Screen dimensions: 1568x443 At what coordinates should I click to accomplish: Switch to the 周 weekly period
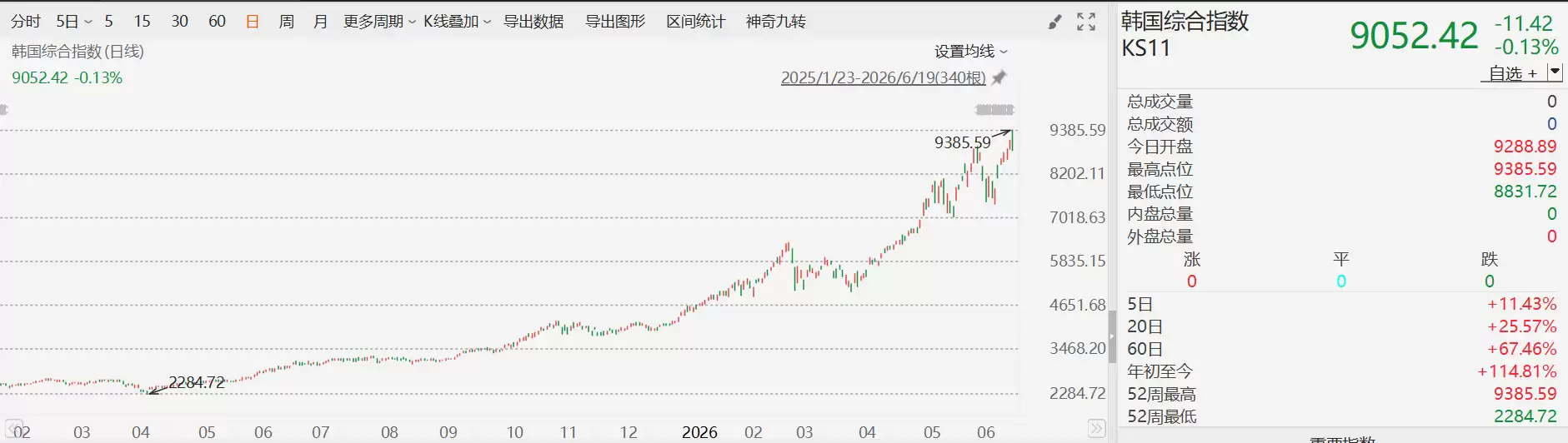pos(287,22)
